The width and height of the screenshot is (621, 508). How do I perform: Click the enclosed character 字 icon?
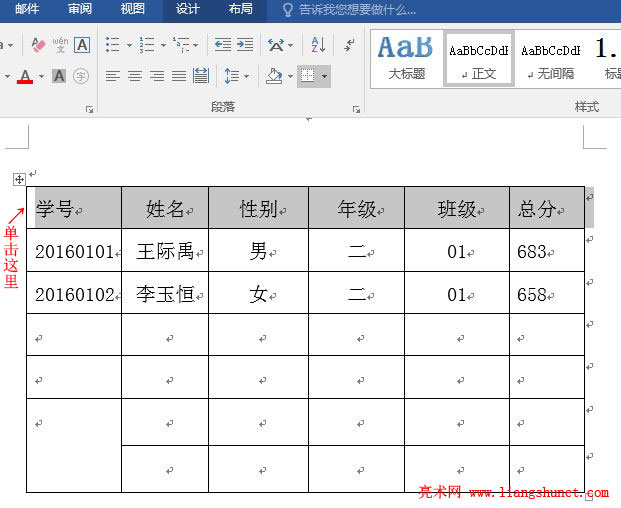click(81, 76)
